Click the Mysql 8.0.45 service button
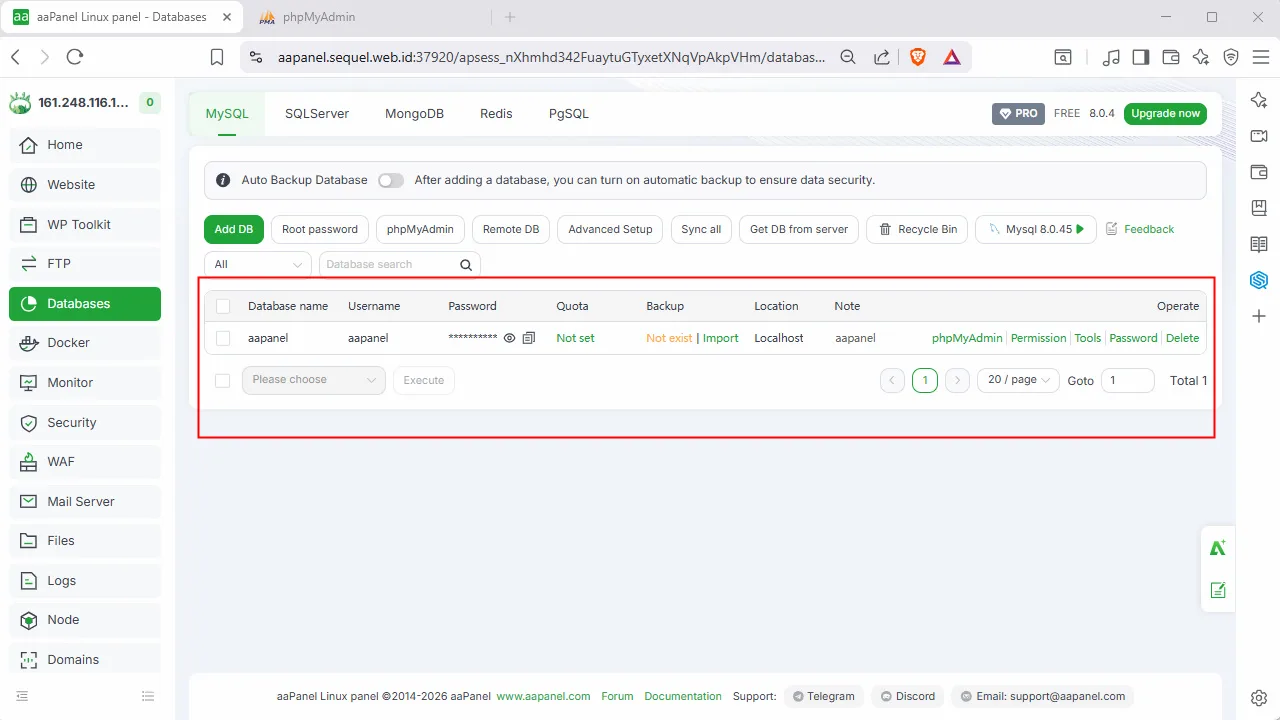Image resolution: width=1280 pixels, height=720 pixels. pos(1036,229)
